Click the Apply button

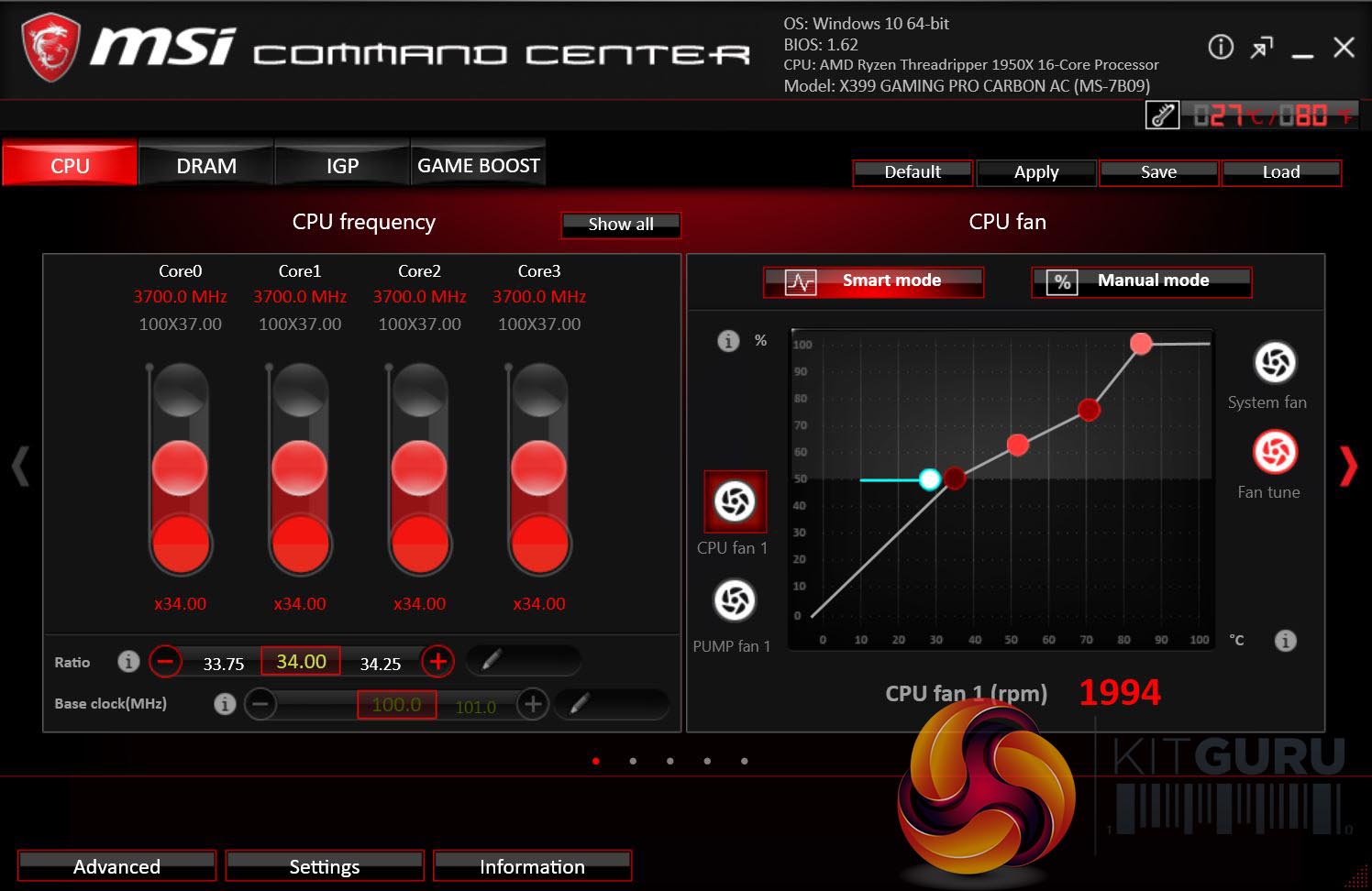click(x=1036, y=172)
